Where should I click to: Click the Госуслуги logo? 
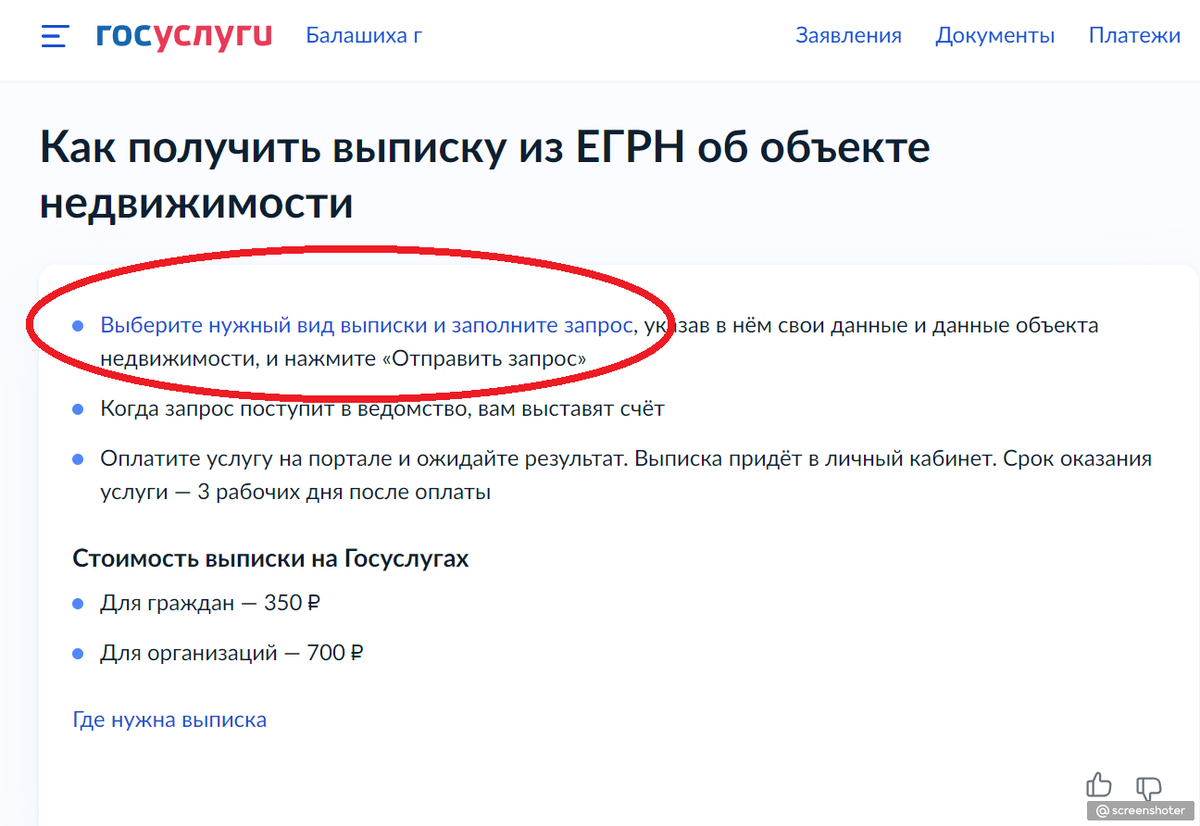coord(184,36)
